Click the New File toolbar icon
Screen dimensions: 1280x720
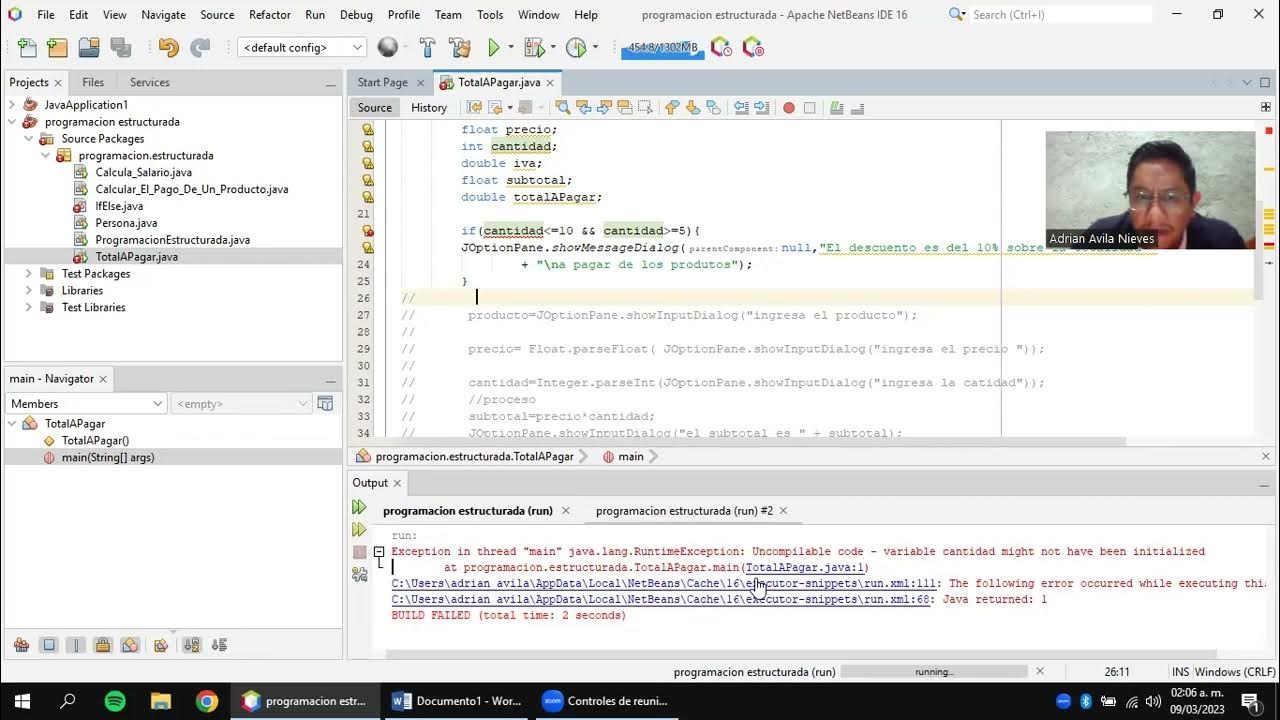[x=27, y=47]
